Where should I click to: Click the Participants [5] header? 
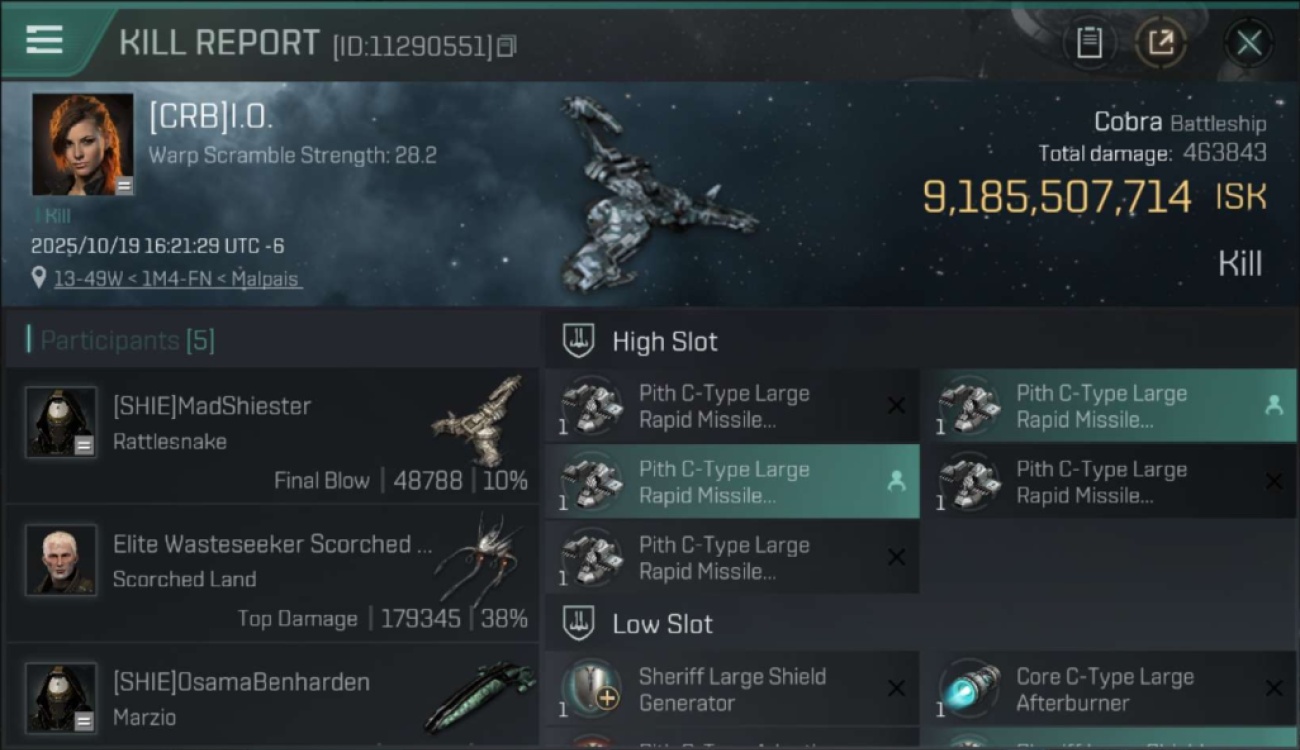tap(127, 341)
